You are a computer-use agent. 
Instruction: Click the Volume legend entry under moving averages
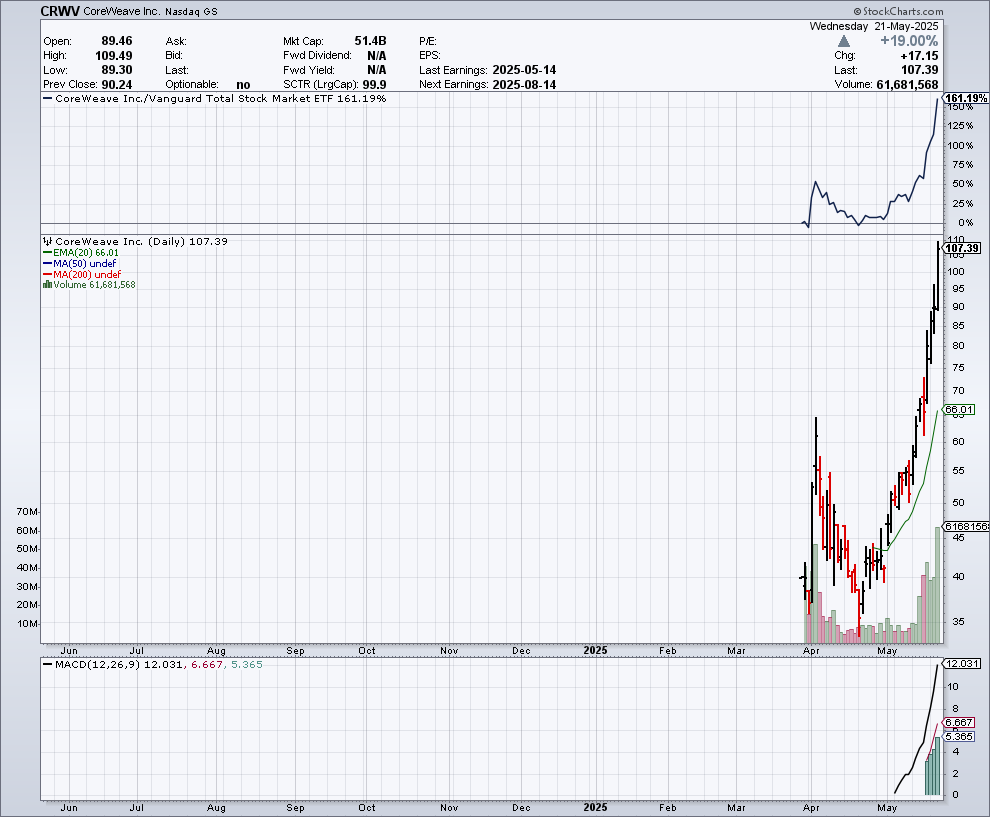89,285
